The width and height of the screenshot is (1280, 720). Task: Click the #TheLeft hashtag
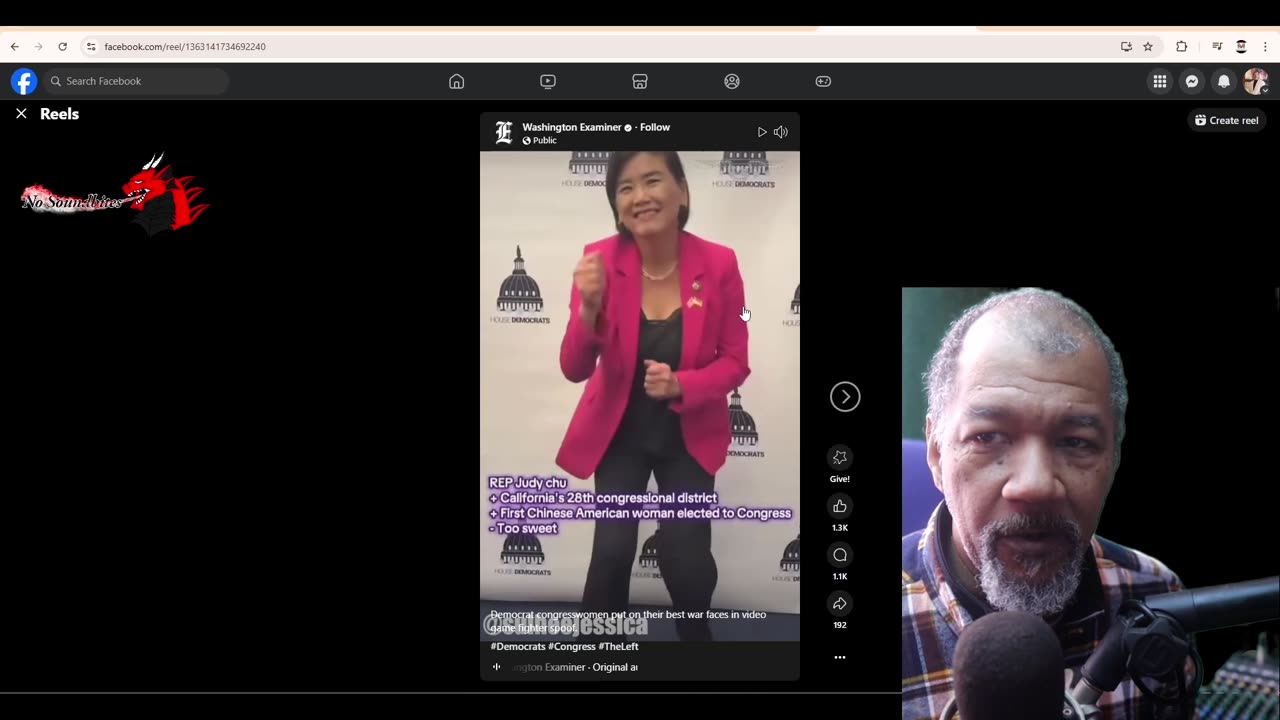tap(618, 646)
